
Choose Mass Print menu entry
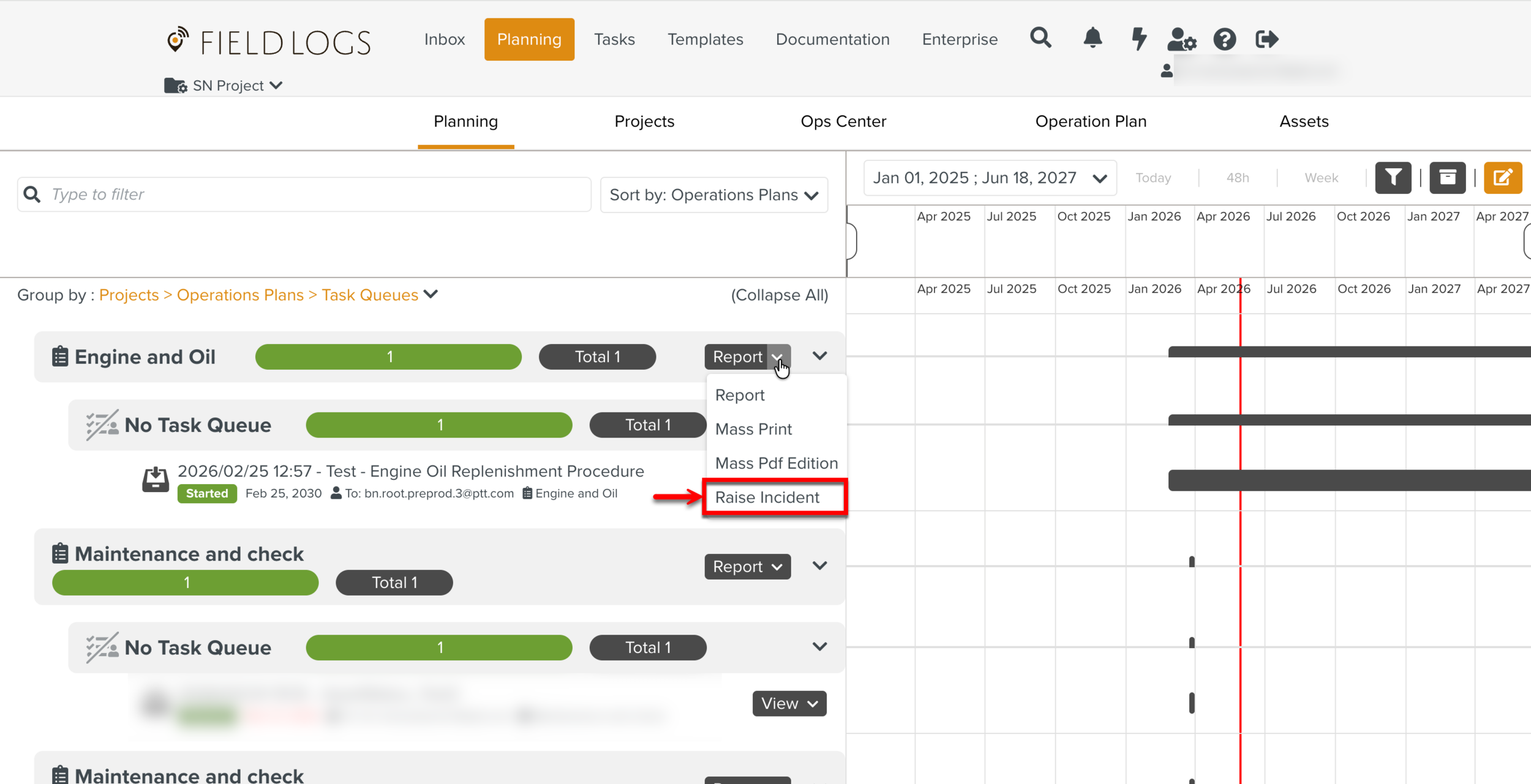[x=753, y=429]
